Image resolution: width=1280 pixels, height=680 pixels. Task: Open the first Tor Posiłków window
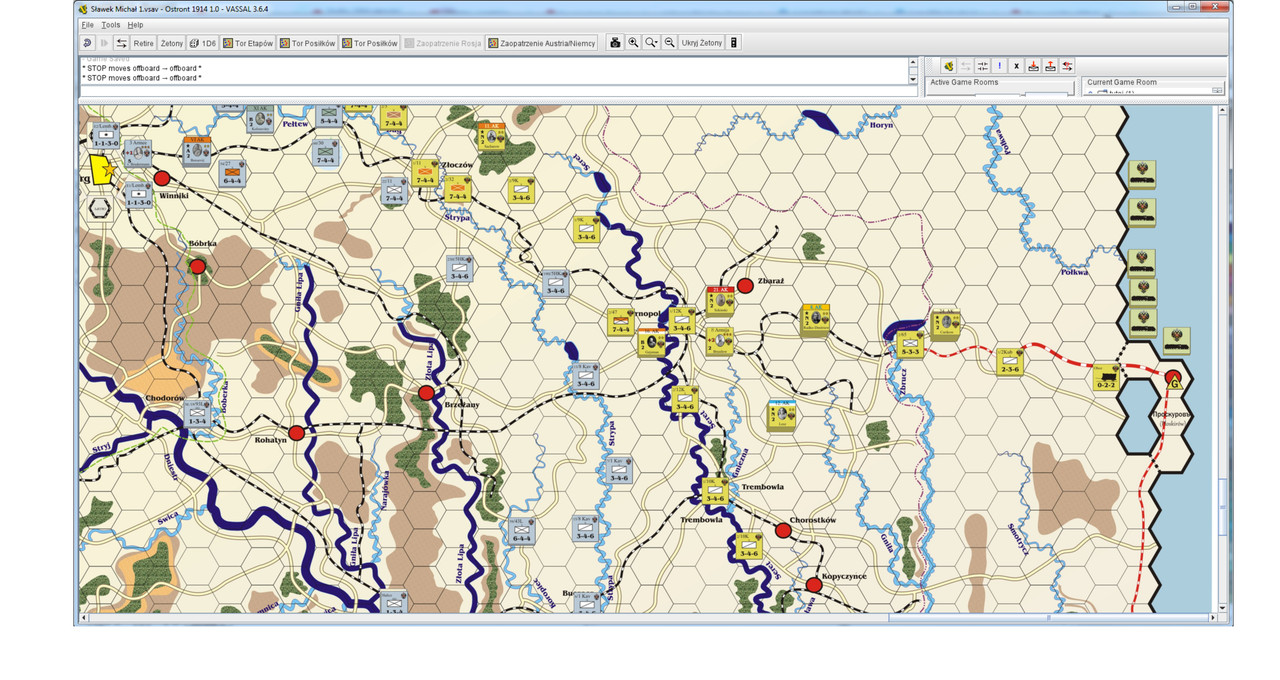click(307, 43)
